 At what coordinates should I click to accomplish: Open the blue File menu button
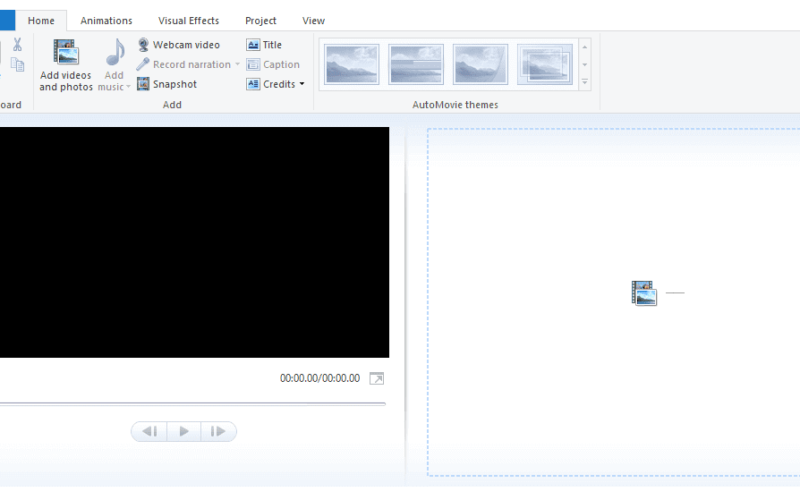(7, 20)
